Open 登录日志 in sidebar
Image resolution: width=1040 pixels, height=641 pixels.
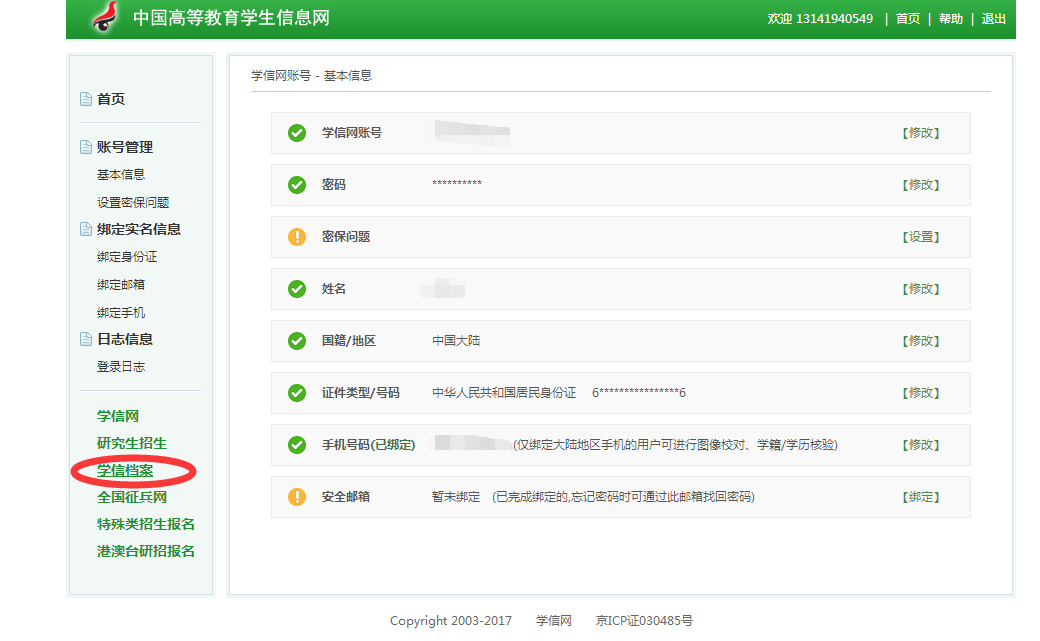(x=121, y=366)
